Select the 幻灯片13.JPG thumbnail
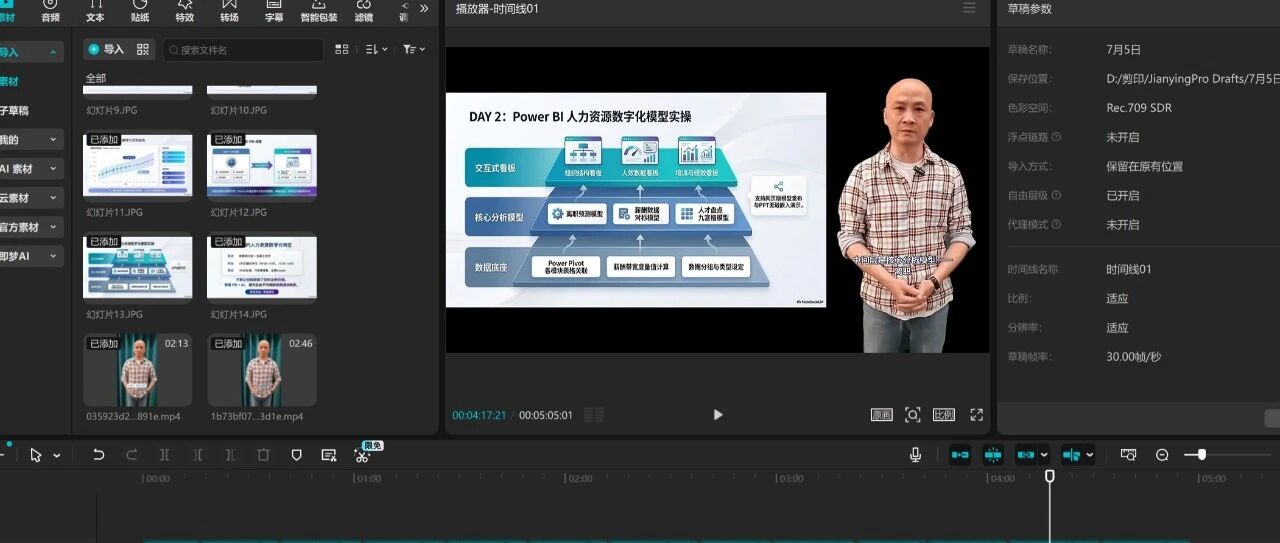This screenshot has width=1280, height=543. click(138, 267)
